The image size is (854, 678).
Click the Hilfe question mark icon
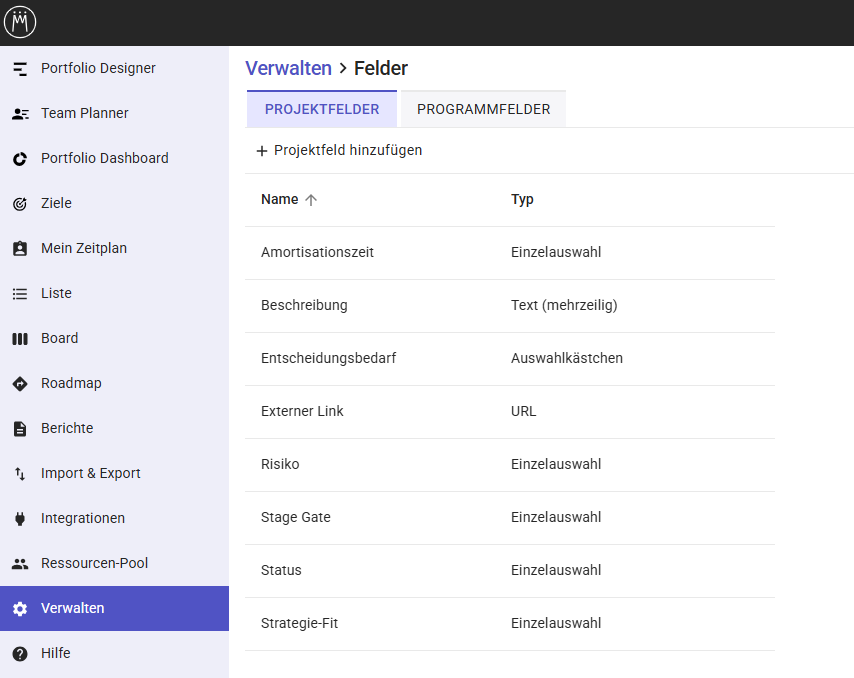(x=20, y=654)
